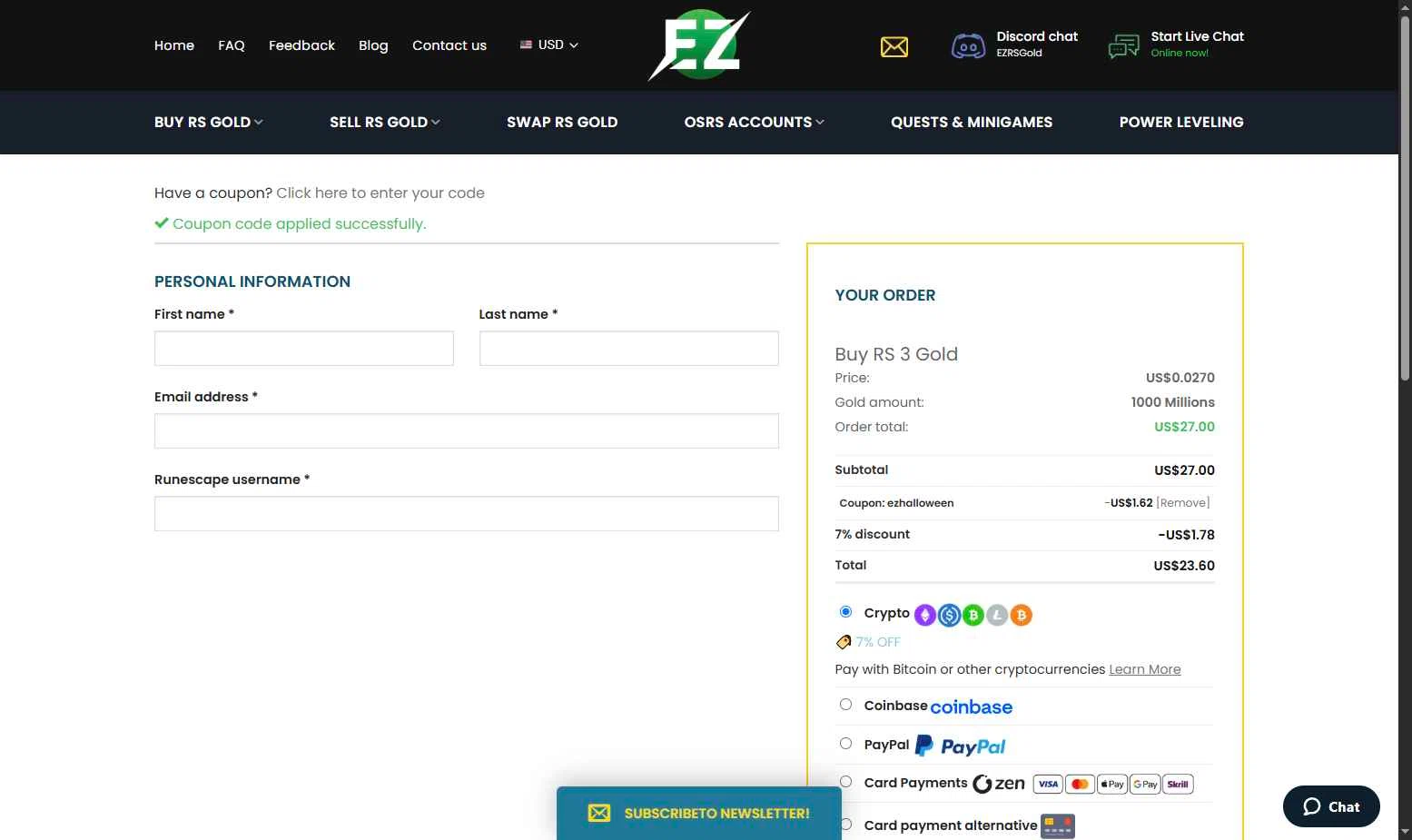Expand the BUY RS GOLD menu
The height and width of the screenshot is (840, 1412).
[x=208, y=122]
